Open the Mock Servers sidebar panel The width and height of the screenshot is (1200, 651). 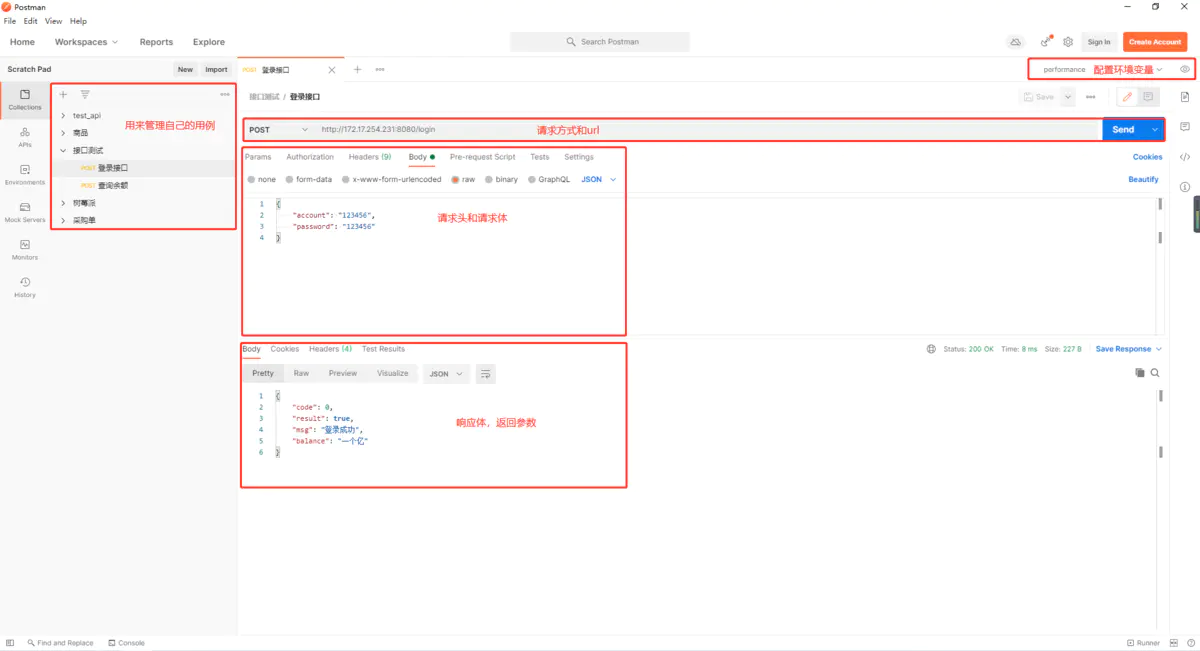pyautogui.click(x=25, y=212)
